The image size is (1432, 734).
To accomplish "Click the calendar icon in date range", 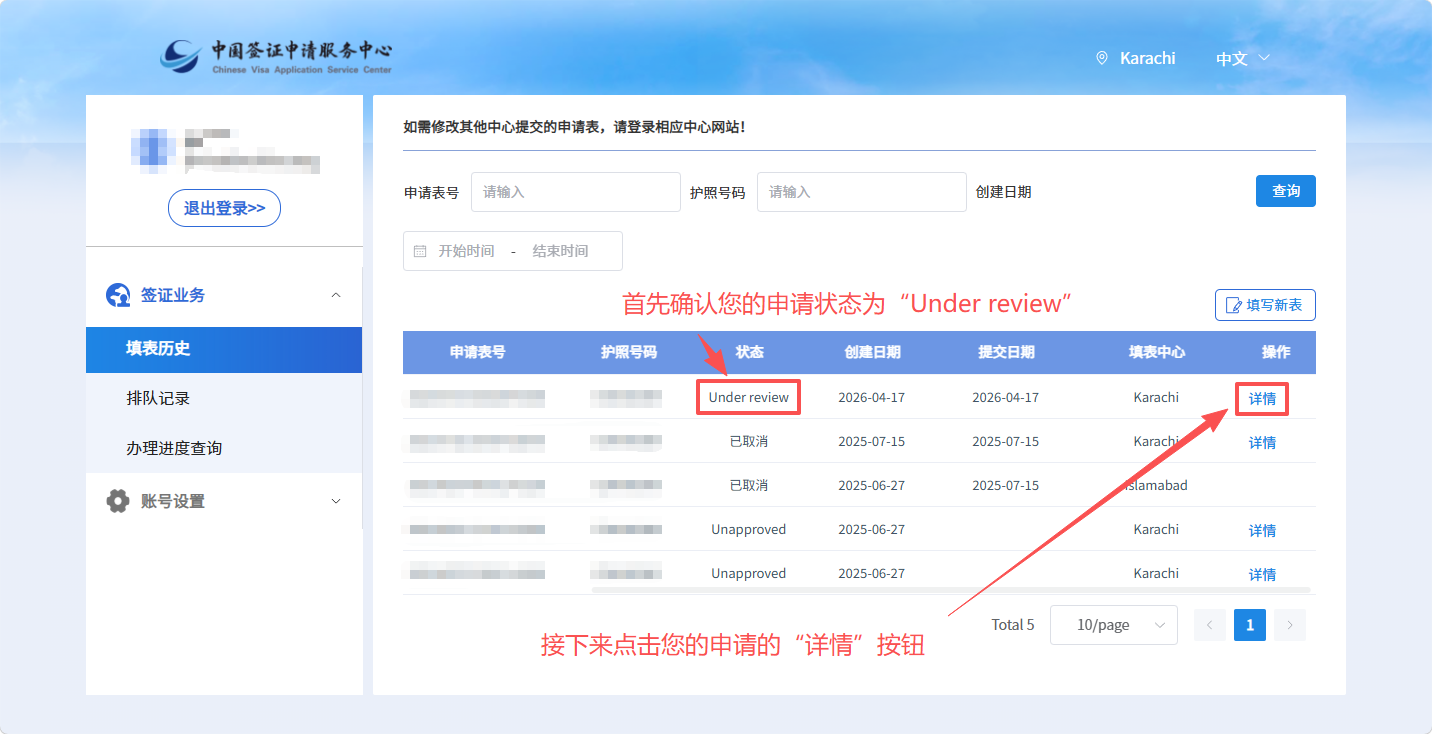I will click(420, 251).
